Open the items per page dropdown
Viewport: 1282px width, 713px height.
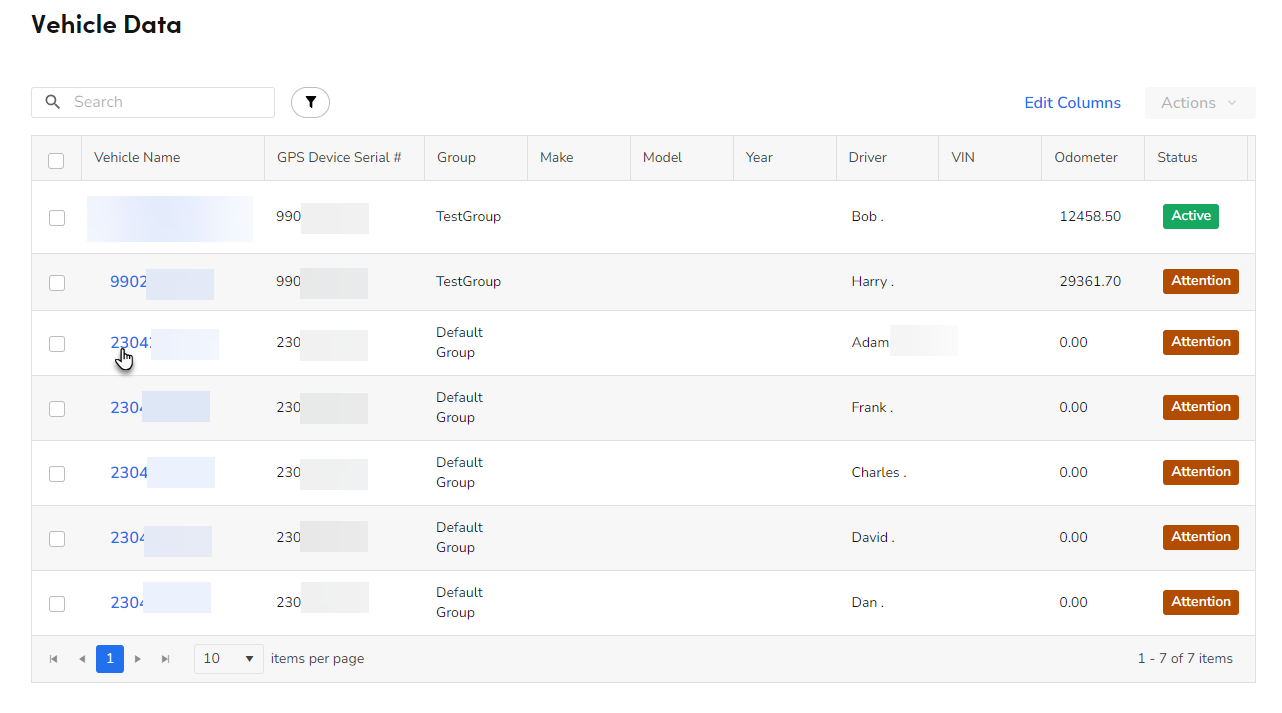coord(228,659)
